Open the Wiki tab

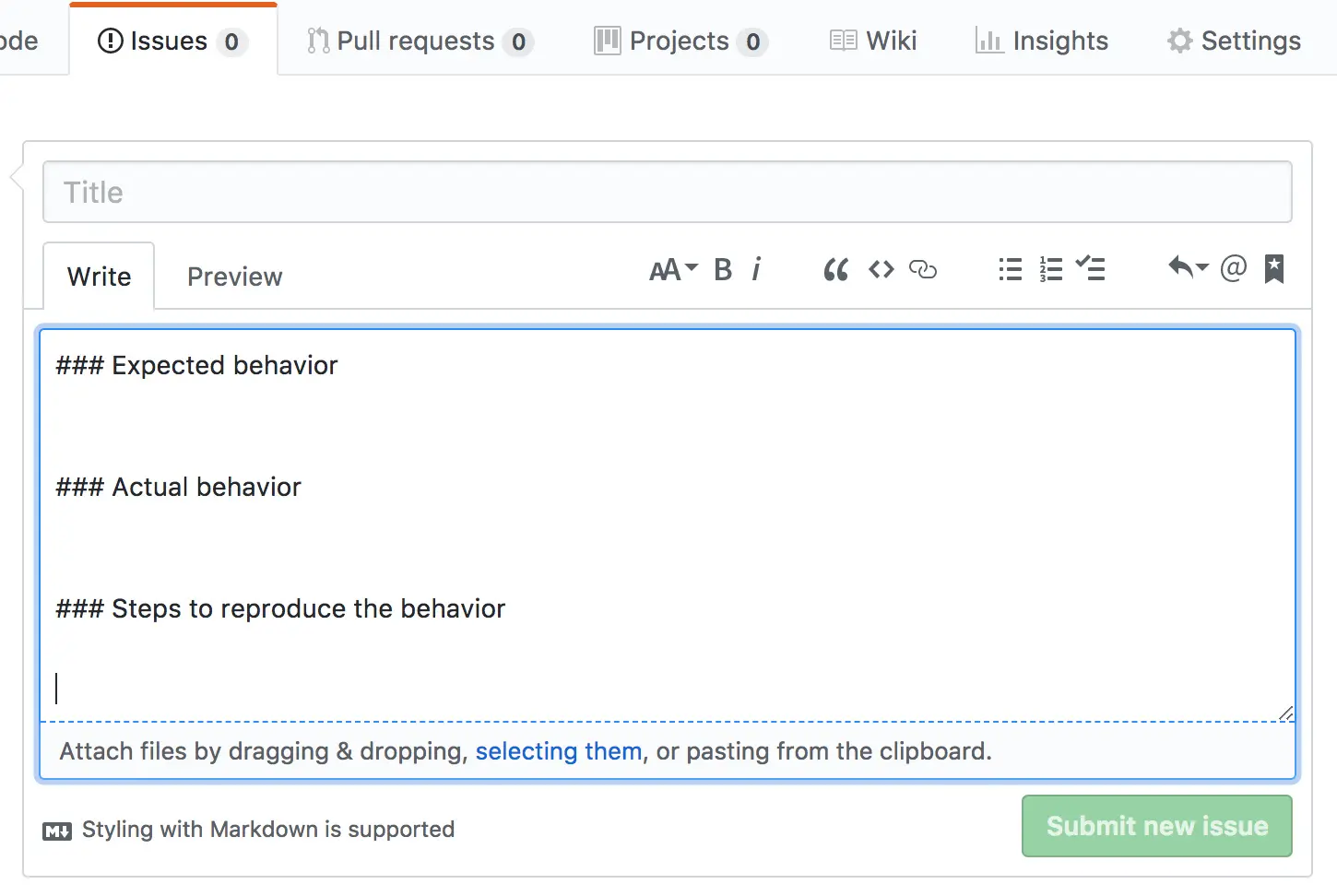873,41
